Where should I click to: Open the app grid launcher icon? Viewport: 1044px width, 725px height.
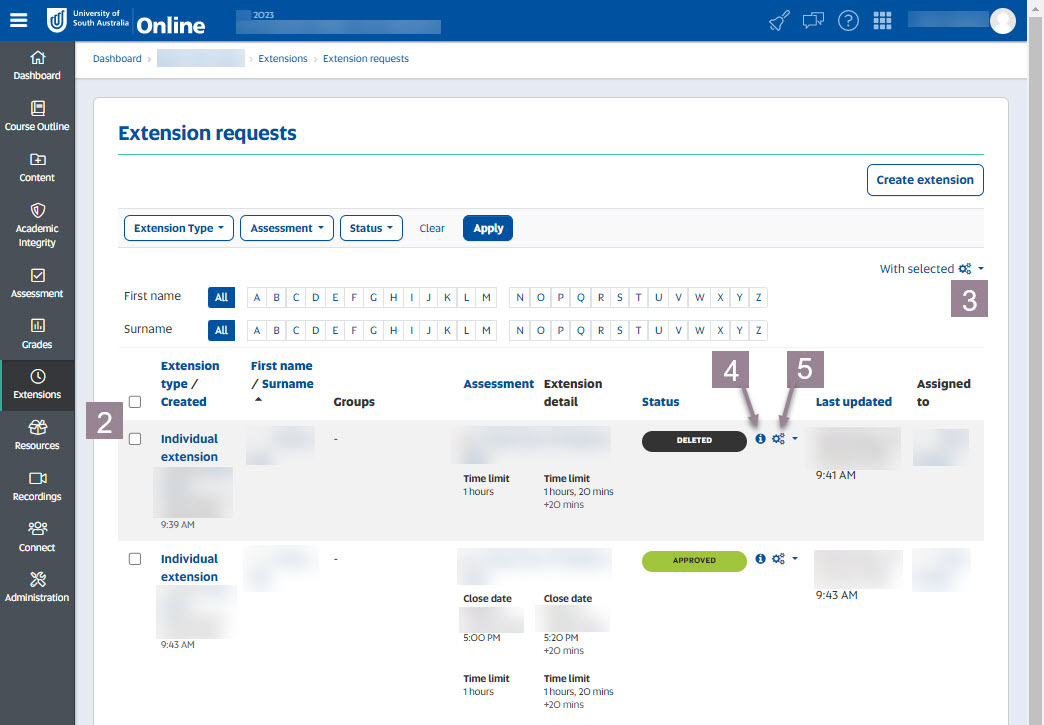882,21
